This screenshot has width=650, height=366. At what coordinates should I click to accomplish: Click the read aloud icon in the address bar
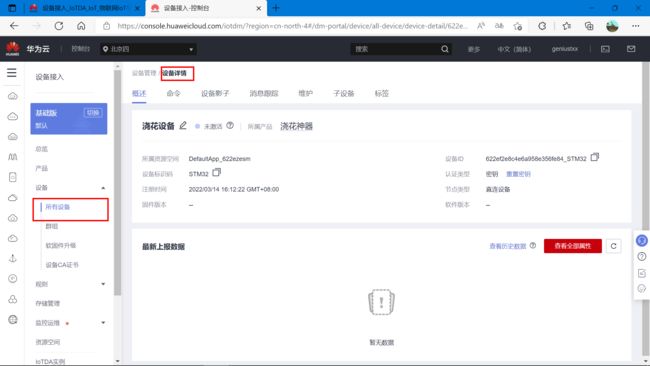(481, 26)
